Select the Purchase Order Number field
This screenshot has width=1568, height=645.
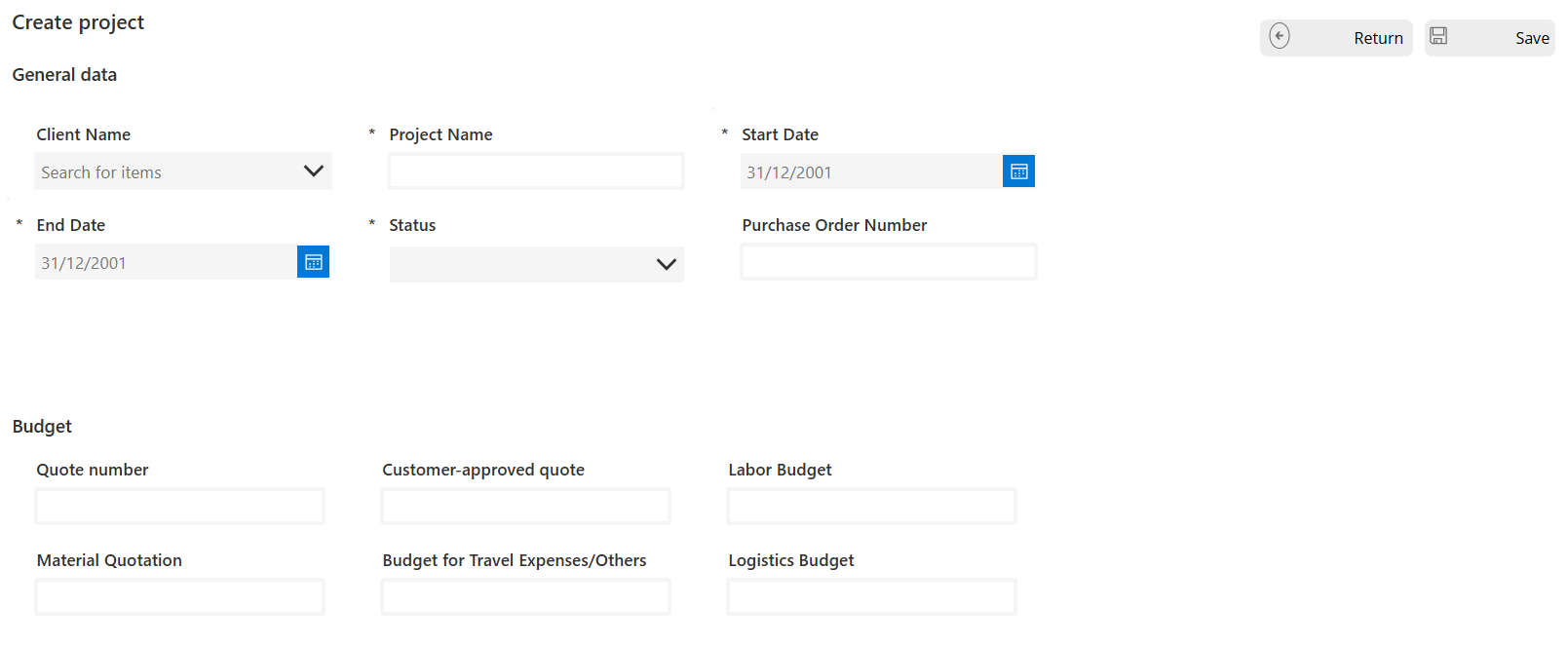(888, 262)
